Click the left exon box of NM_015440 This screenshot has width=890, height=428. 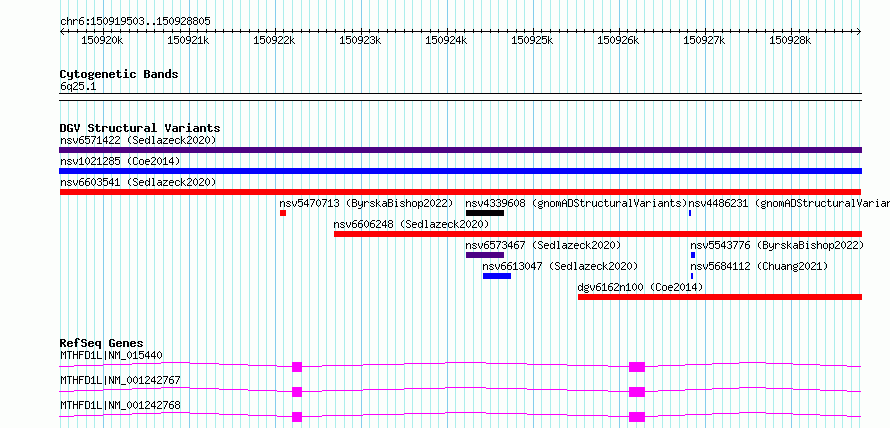coord(297,367)
